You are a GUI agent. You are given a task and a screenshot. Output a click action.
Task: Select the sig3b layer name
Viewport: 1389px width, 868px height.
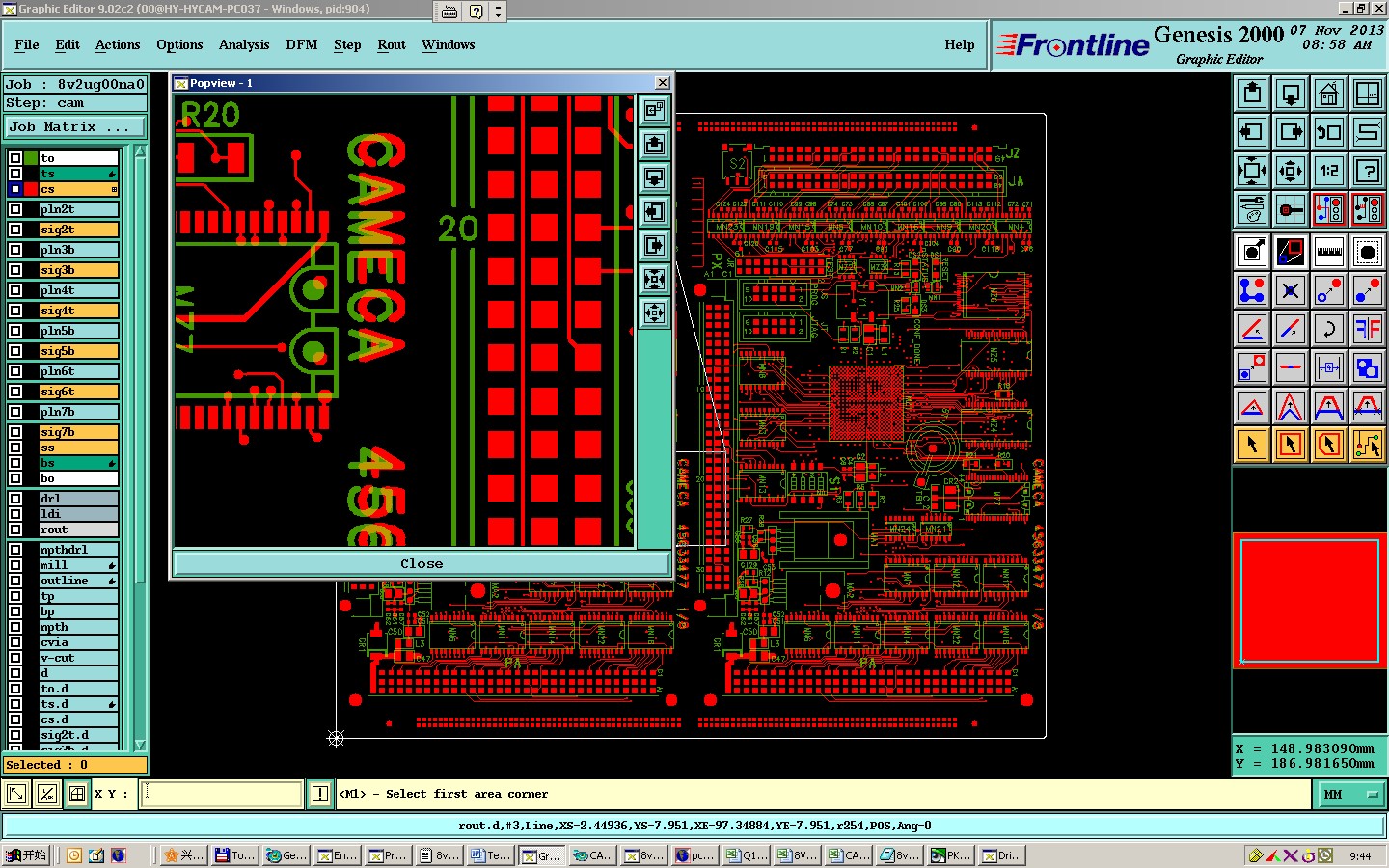[79, 270]
